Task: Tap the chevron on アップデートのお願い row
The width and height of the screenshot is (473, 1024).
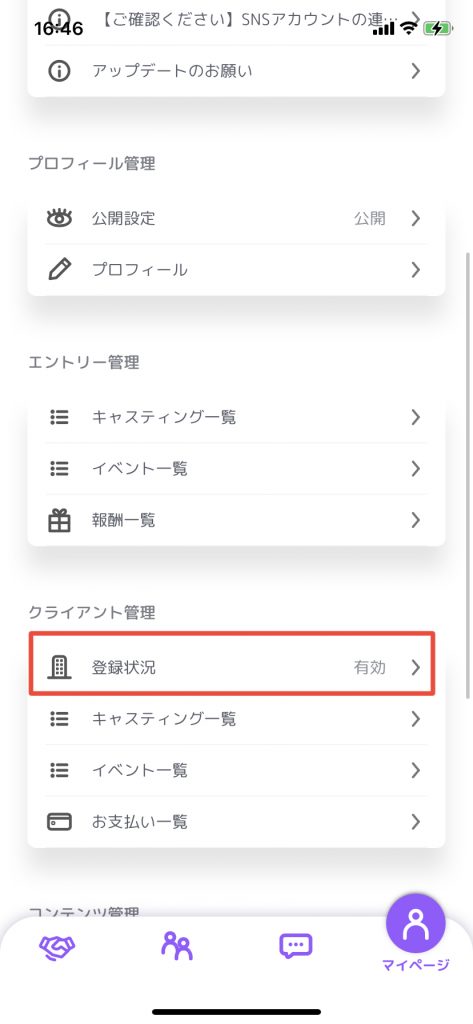Action: [416, 71]
